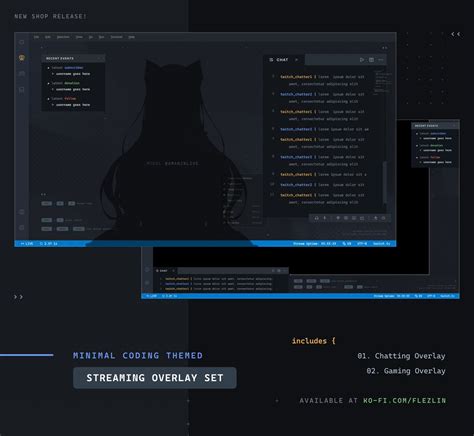Click the chat panel vertical scrollbar thumb
This screenshot has height=436, width=474.
click(384, 182)
